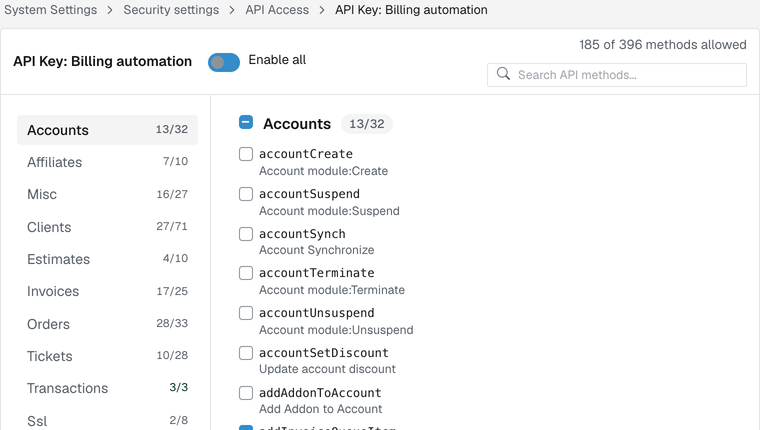Image resolution: width=760 pixels, height=430 pixels.
Task: Toggle the Enable all switch
Action: (224, 62)
